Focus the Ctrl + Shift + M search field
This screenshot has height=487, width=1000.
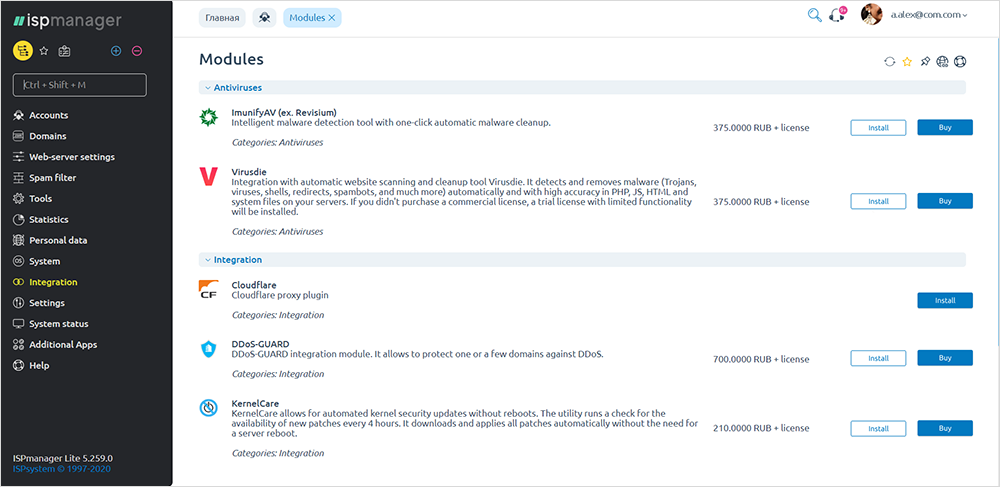pyautogui.click(x=80, y=85)
